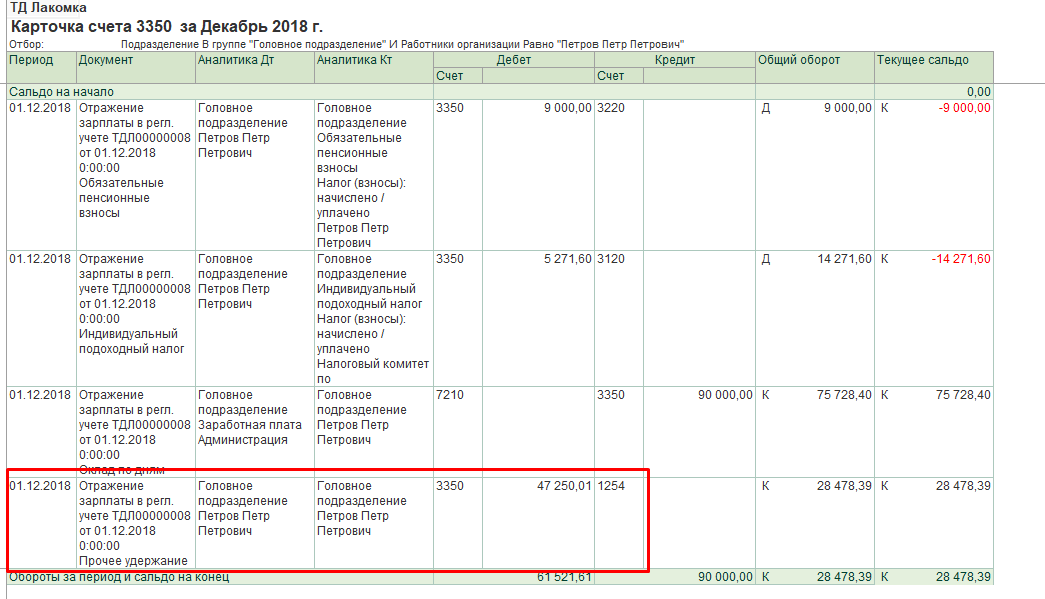
Task: Select total turnover 14 271,60
Action: pos(844,259)
